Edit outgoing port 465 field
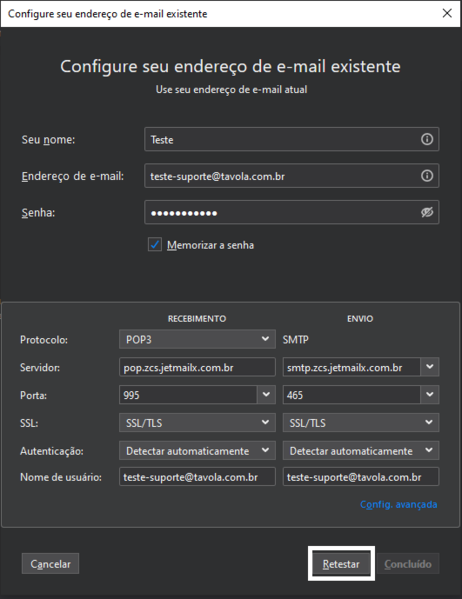This screenshot has height=599, width=462. 352,395
